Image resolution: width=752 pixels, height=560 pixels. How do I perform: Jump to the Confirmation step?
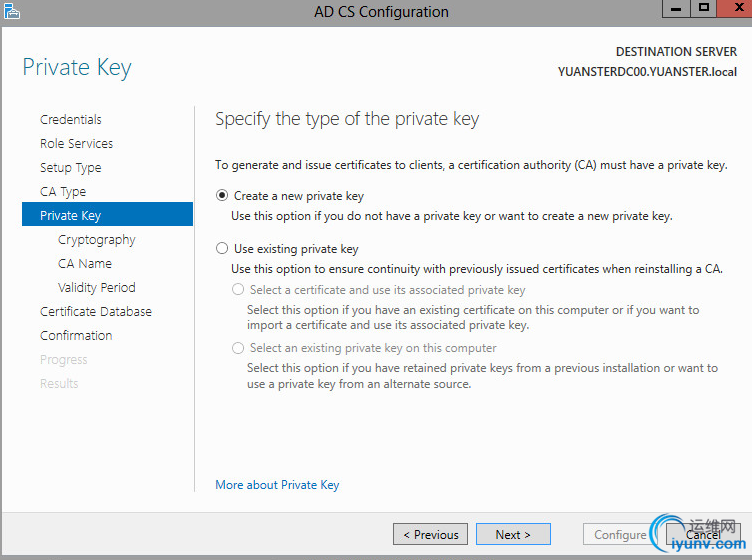[76, 336]
